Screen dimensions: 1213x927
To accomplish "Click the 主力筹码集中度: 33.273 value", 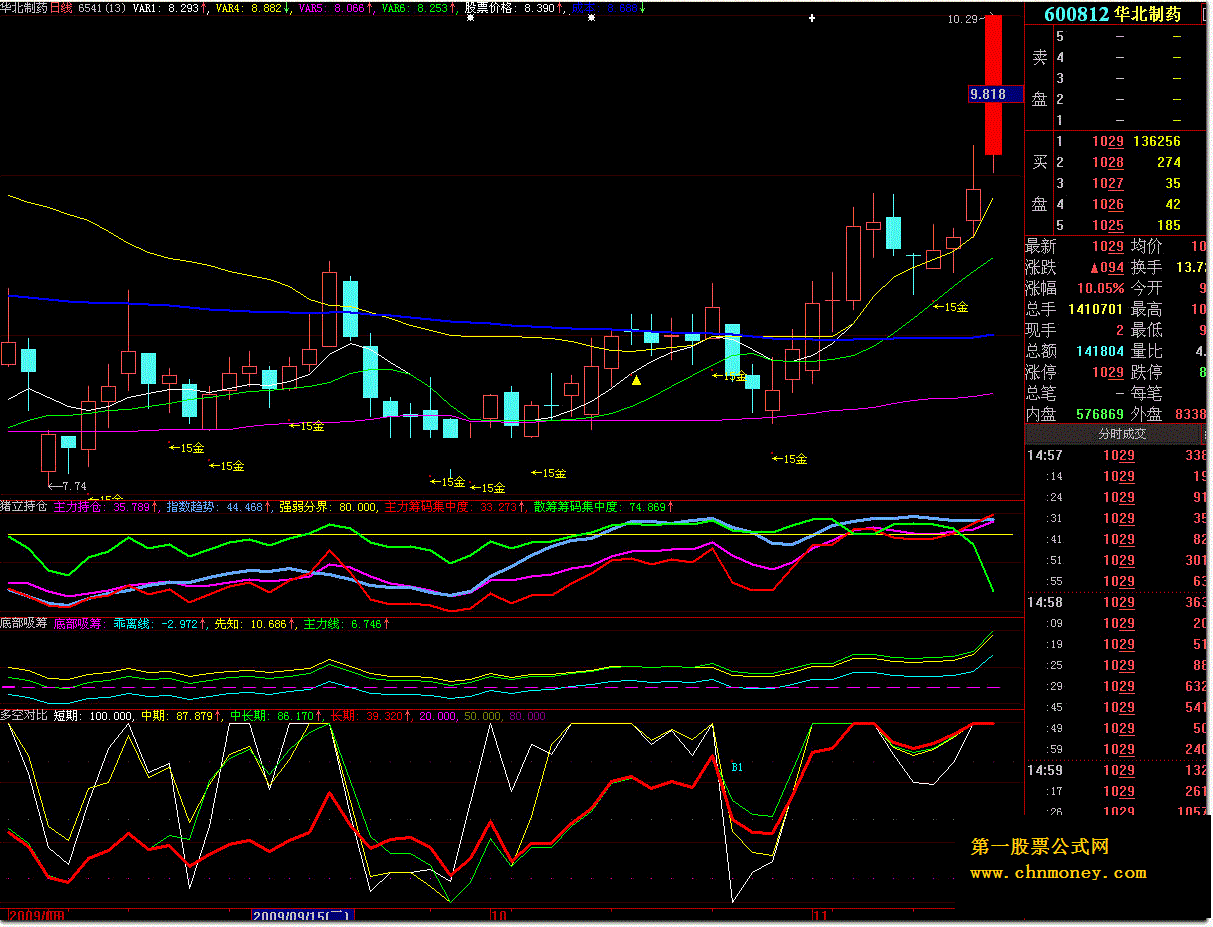I will 456,507.
